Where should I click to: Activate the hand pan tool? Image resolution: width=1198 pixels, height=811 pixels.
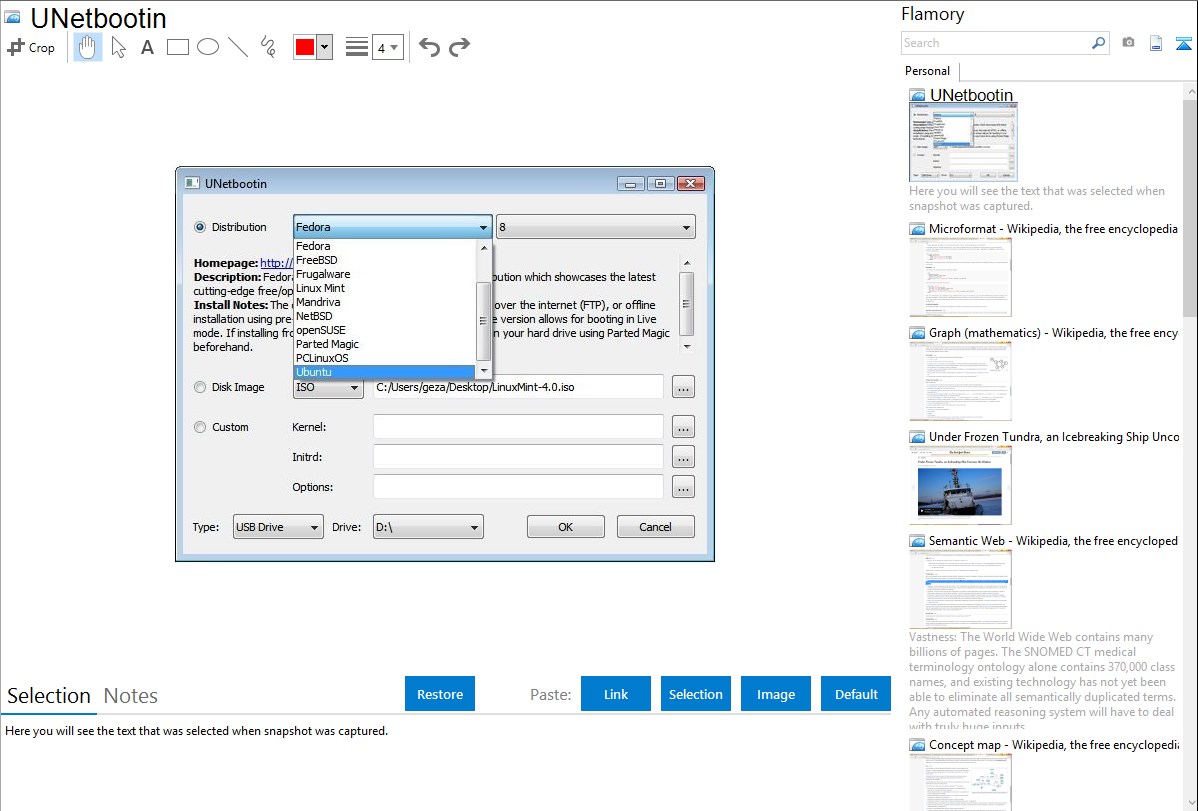[87, 47]
